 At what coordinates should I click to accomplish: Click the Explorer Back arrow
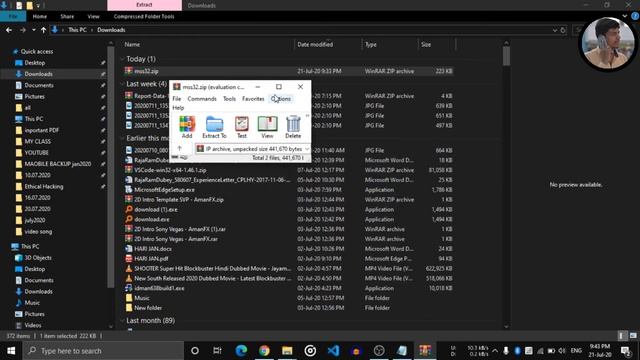(x=9, y=30)
